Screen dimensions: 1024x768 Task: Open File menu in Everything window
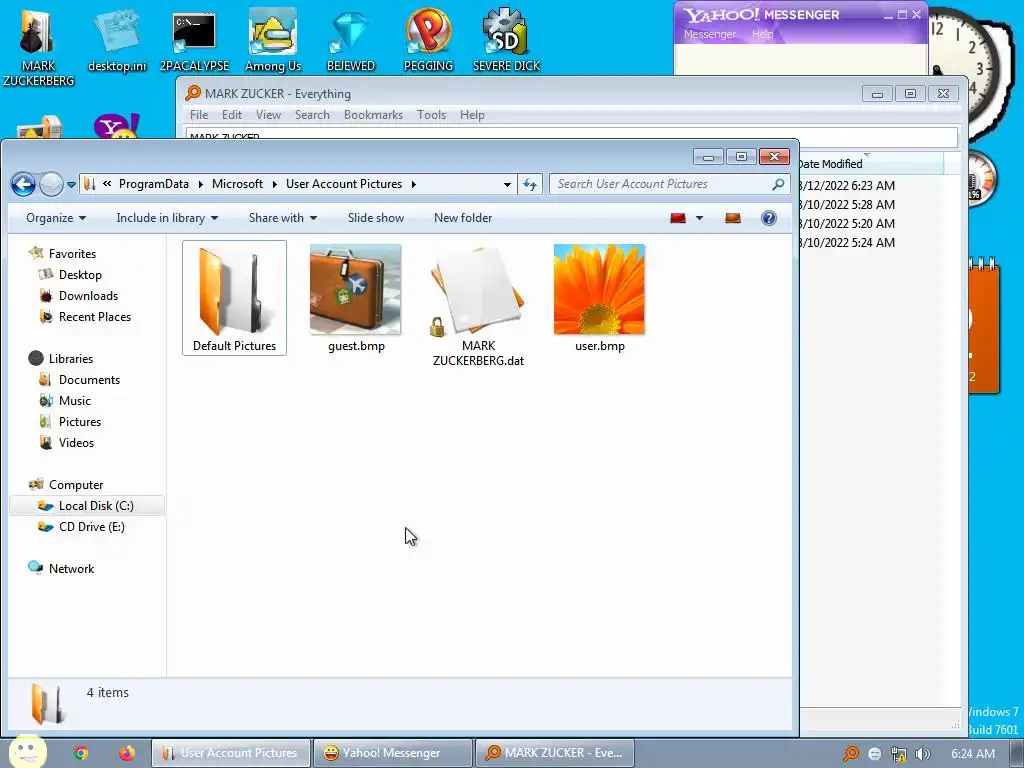click(x=199, y=115)
